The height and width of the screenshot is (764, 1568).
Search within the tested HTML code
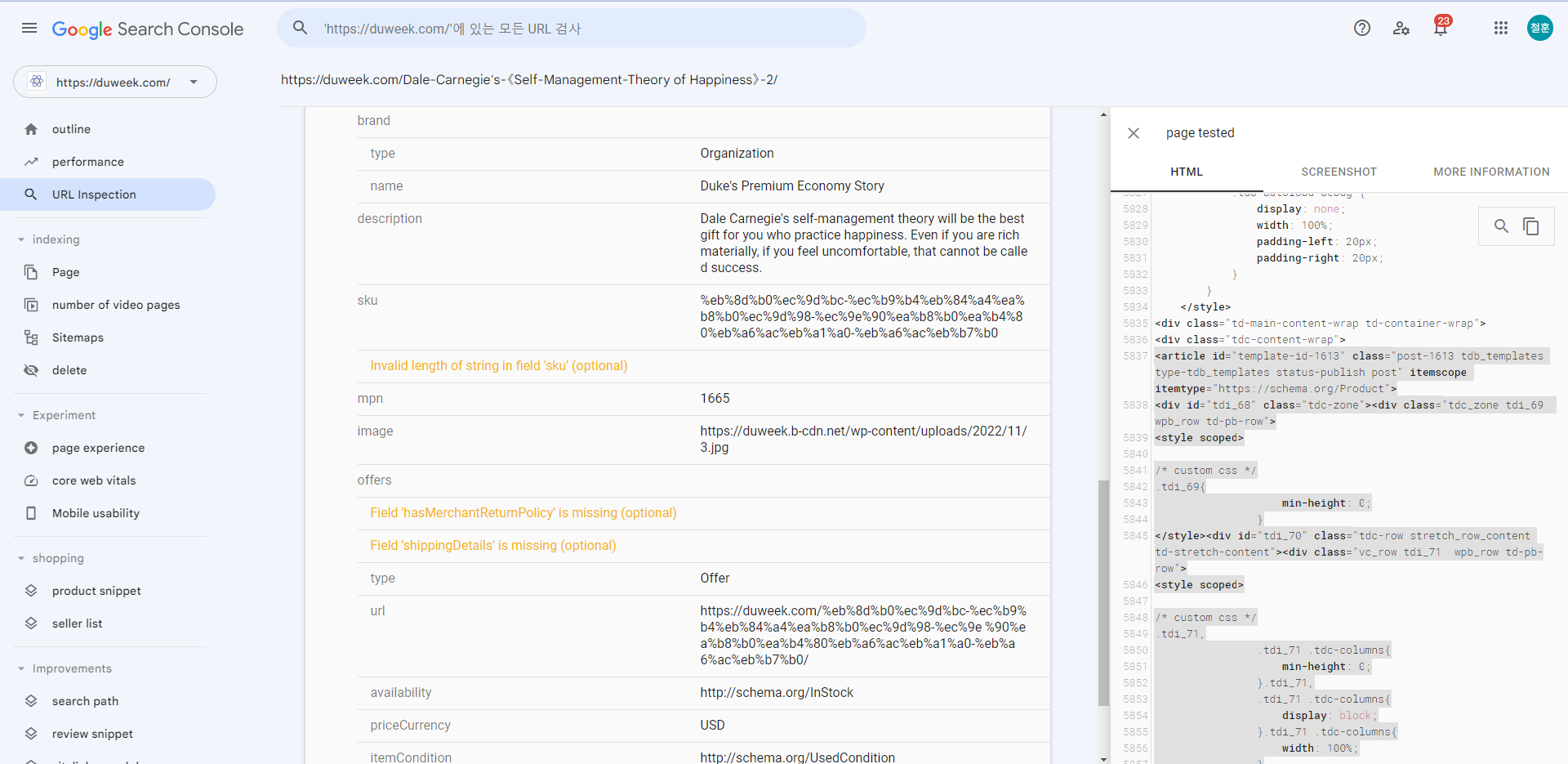(x=1501, y=226)
